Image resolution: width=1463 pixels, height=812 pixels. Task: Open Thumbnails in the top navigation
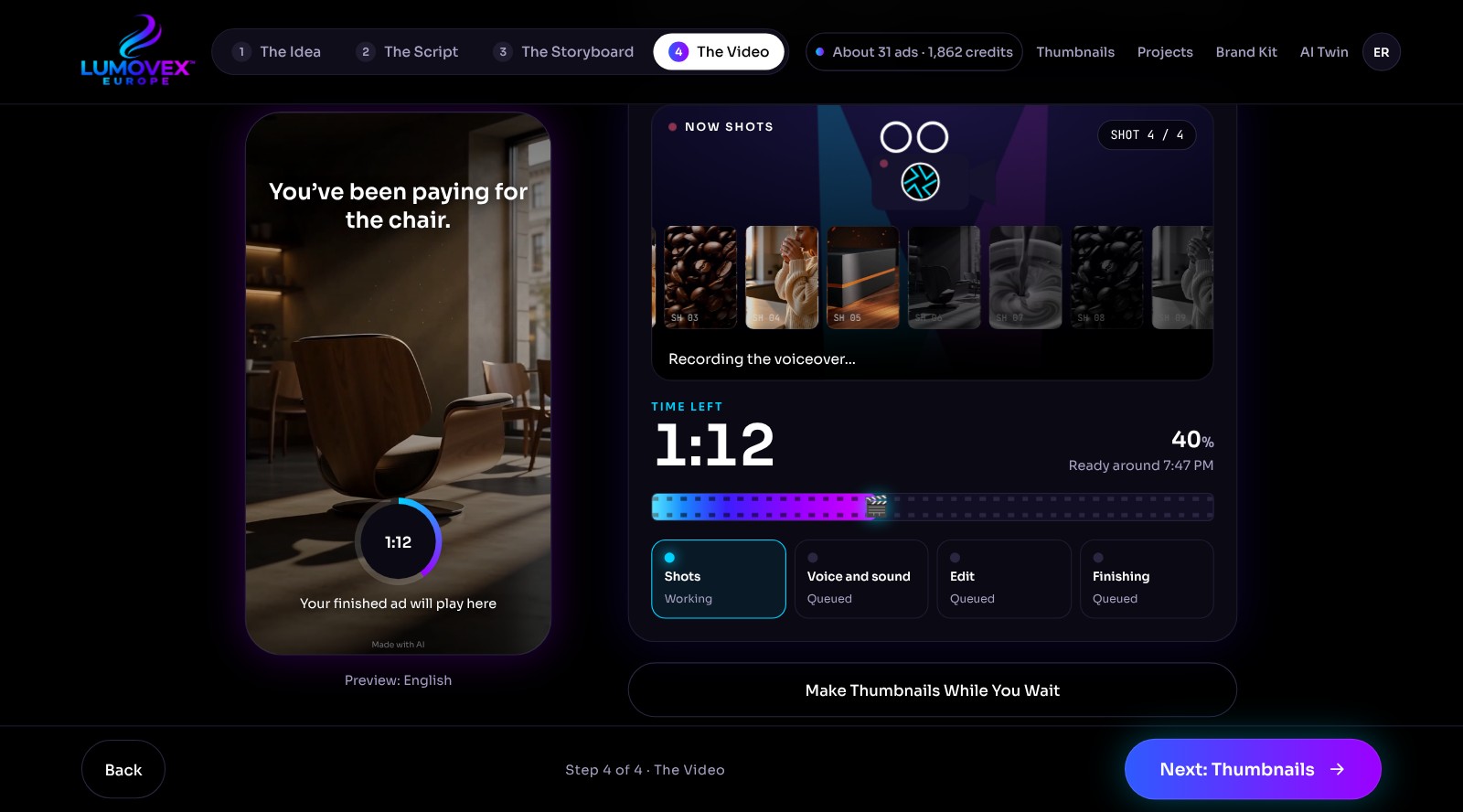point(1075,52)
